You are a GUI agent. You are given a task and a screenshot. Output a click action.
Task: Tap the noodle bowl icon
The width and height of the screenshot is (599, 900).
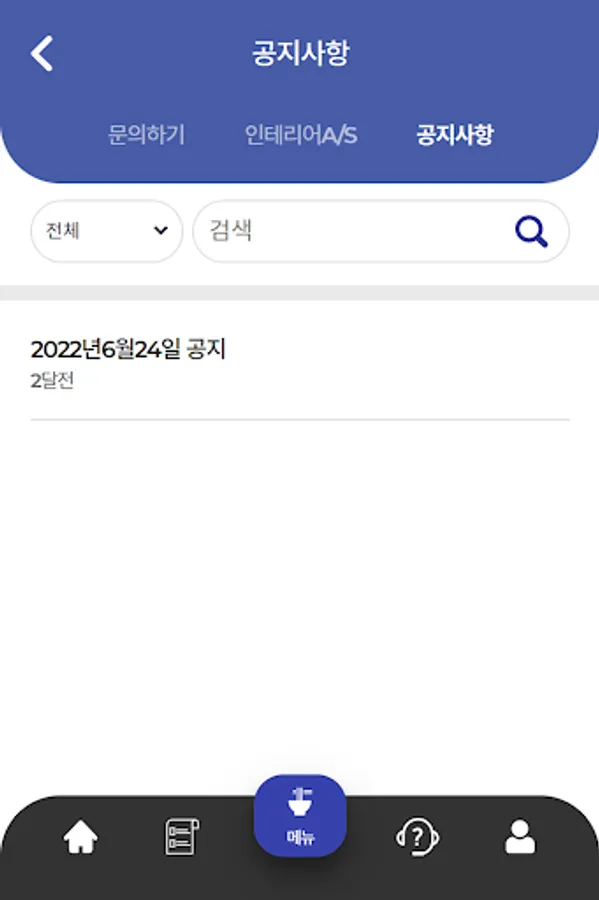300,802
